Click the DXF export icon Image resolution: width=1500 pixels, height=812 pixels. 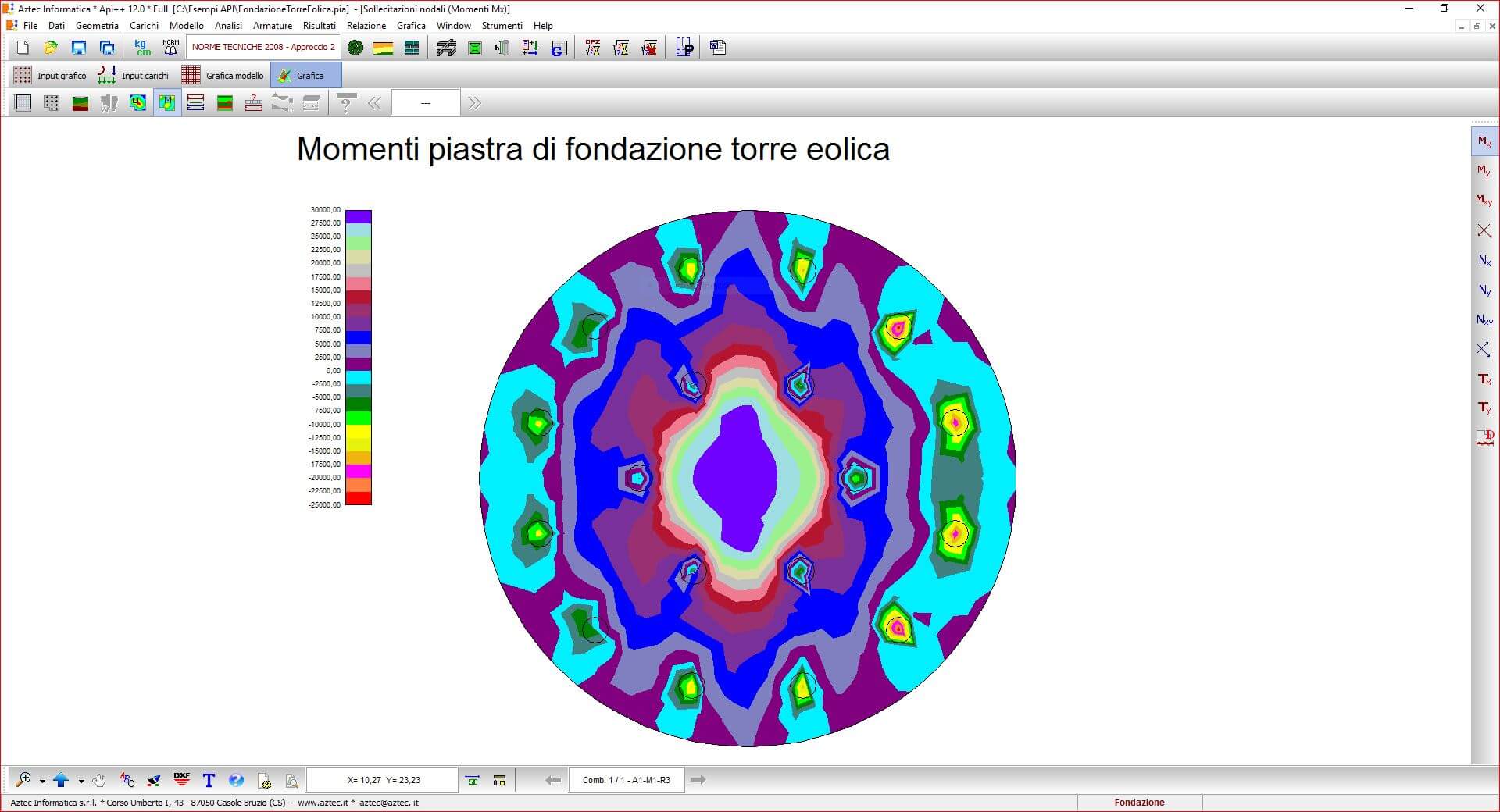pyautogui.click(x=181, y=779)
